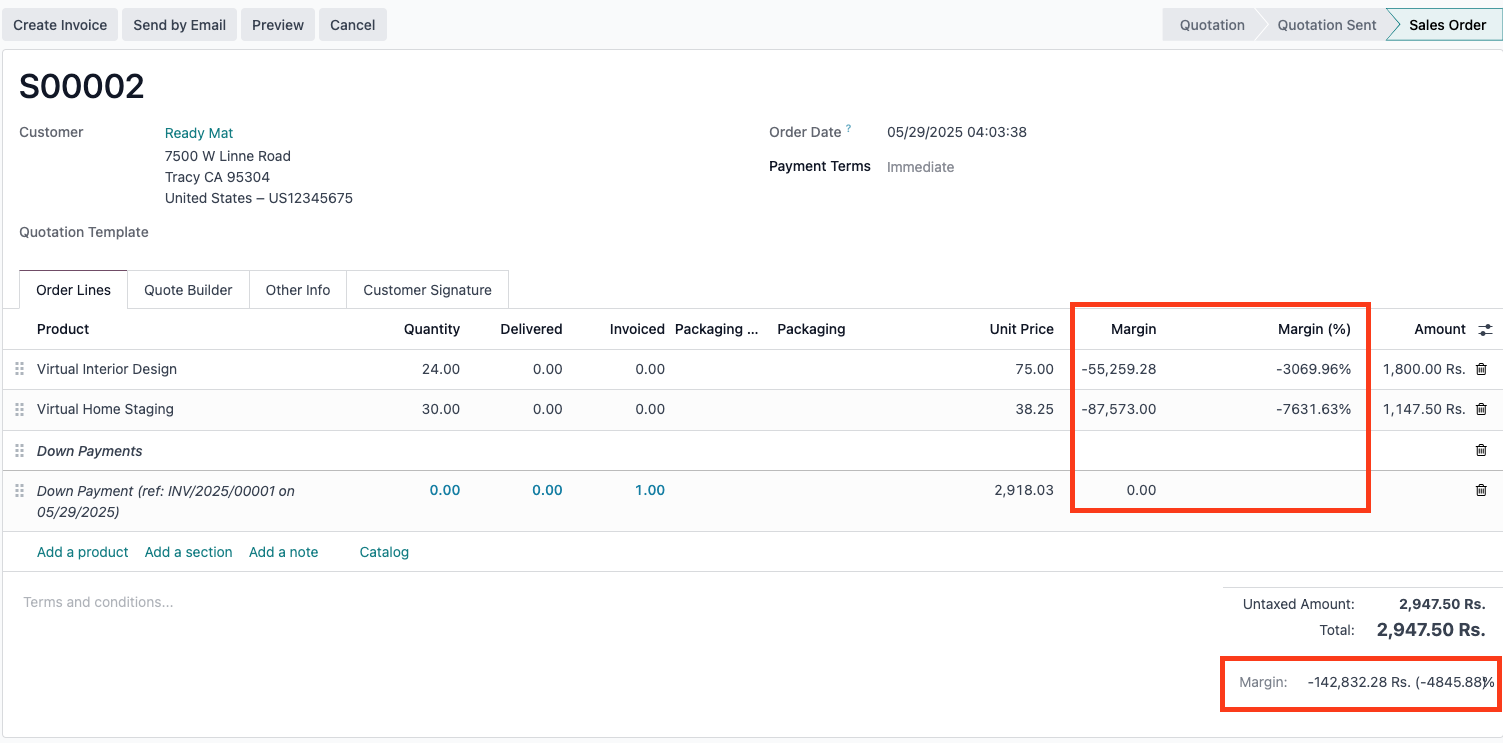The width and height of the screenshot is (1503, 743).
Task: Click the Virtual Home Staging product cell
Action: pyautogui.click(x=105, y=409)
